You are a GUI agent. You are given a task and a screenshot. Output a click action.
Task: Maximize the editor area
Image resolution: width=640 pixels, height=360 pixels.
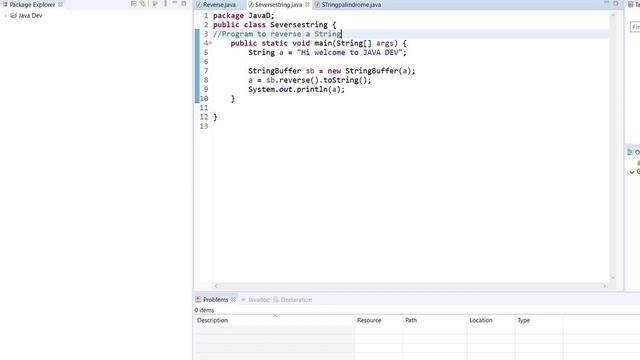(616, 3)
